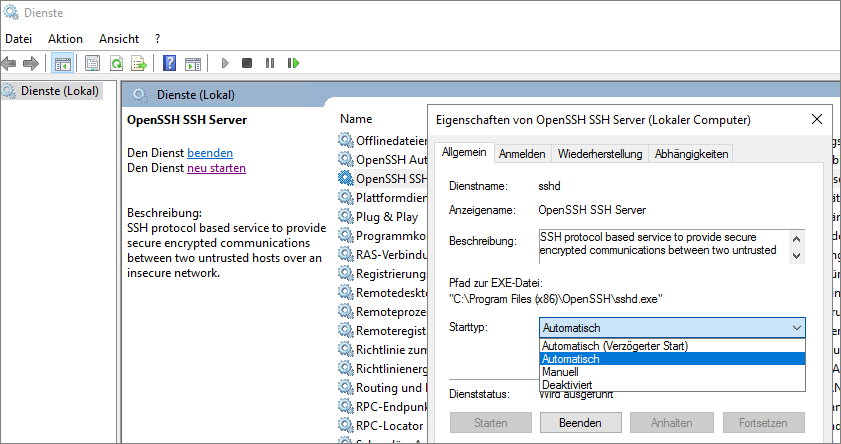
Task: Click the gear icon of Offlinedateien row
Action: pyautogui.click(x=346, y=140)
